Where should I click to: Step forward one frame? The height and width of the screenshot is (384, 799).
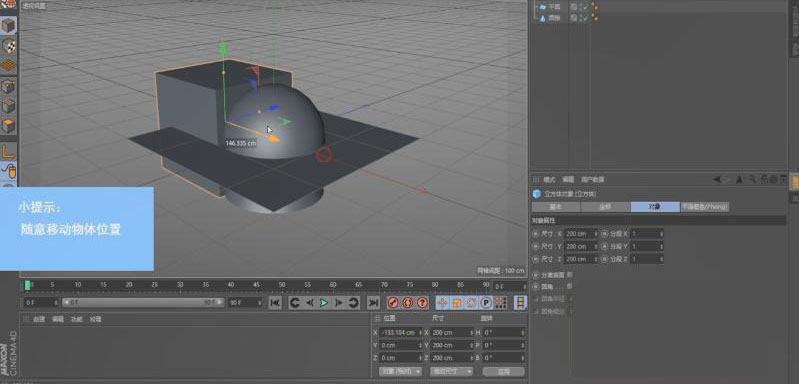coord(338,303)
